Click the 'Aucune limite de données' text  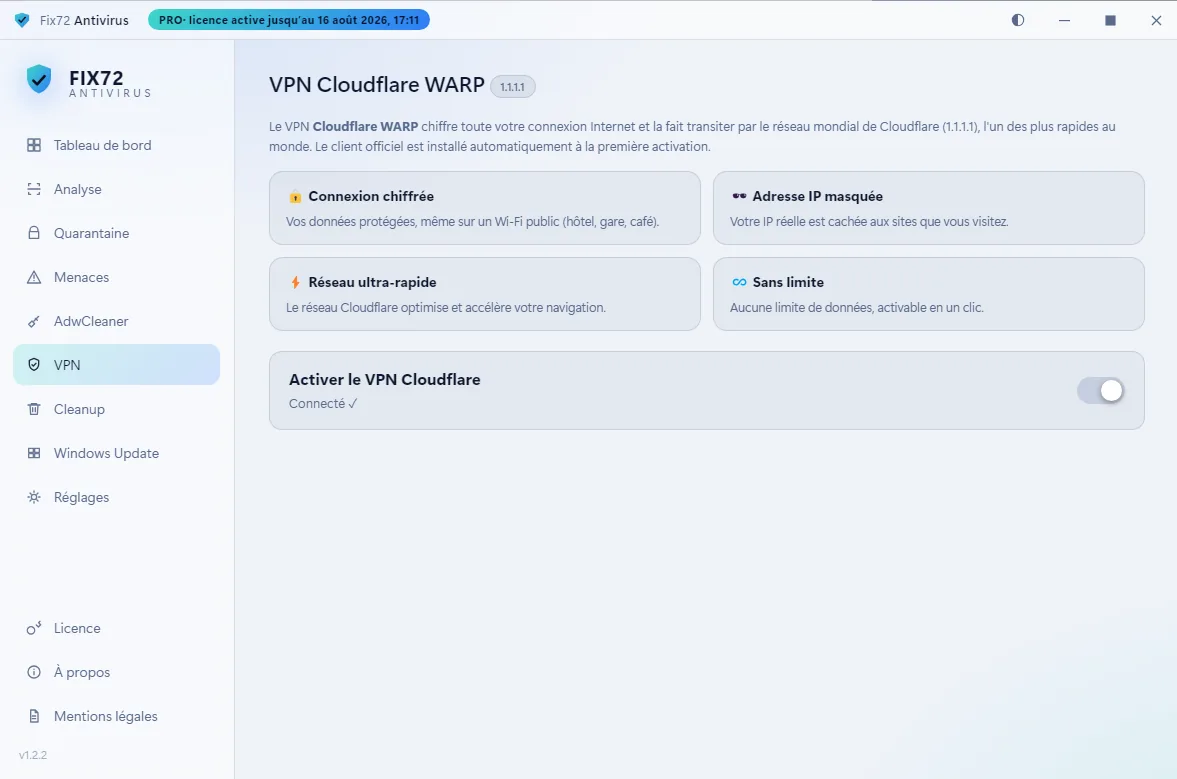tap(856, 307)
